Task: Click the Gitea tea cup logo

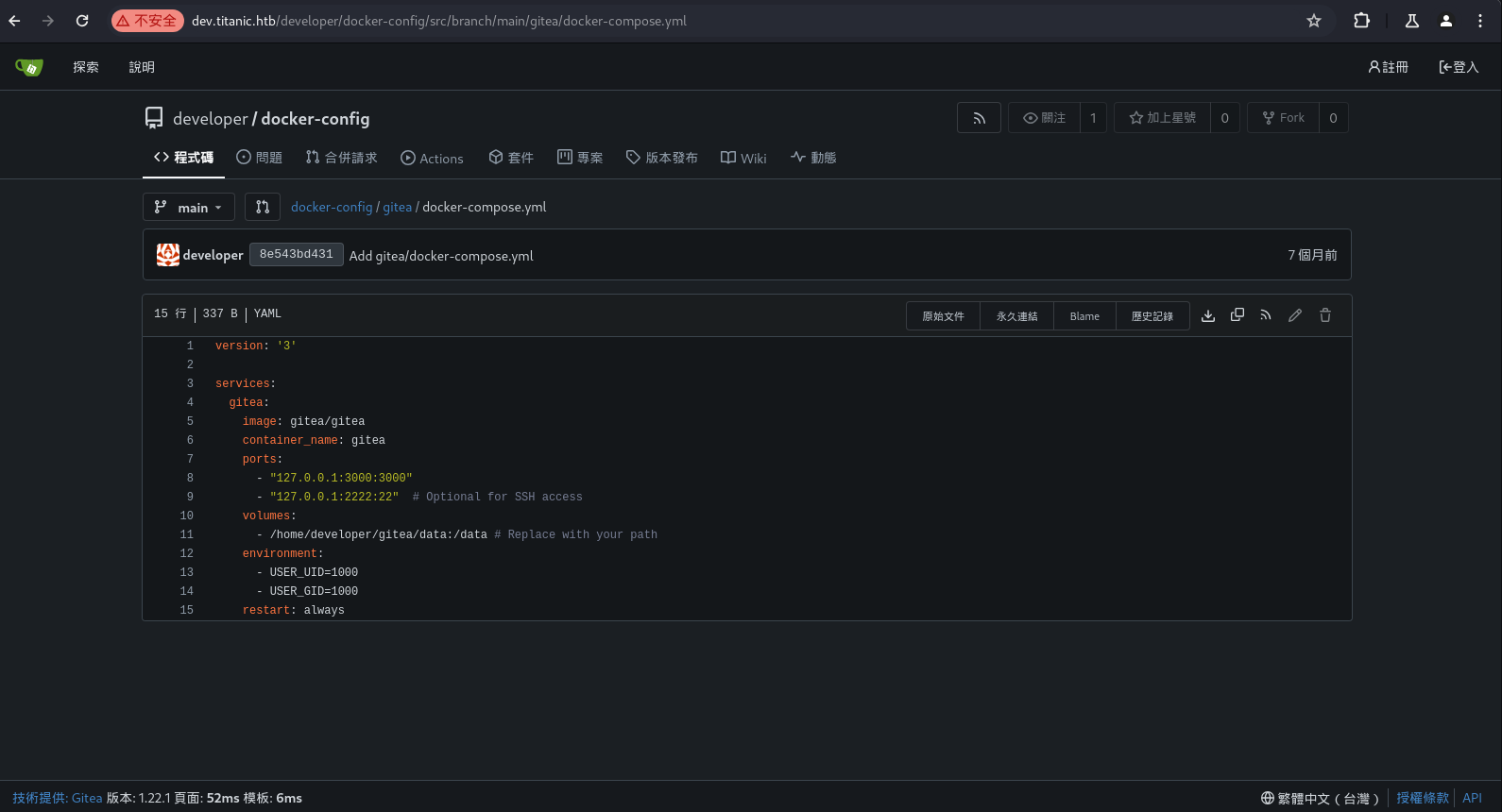Action: pyautogui.click(x=29, y=67)
